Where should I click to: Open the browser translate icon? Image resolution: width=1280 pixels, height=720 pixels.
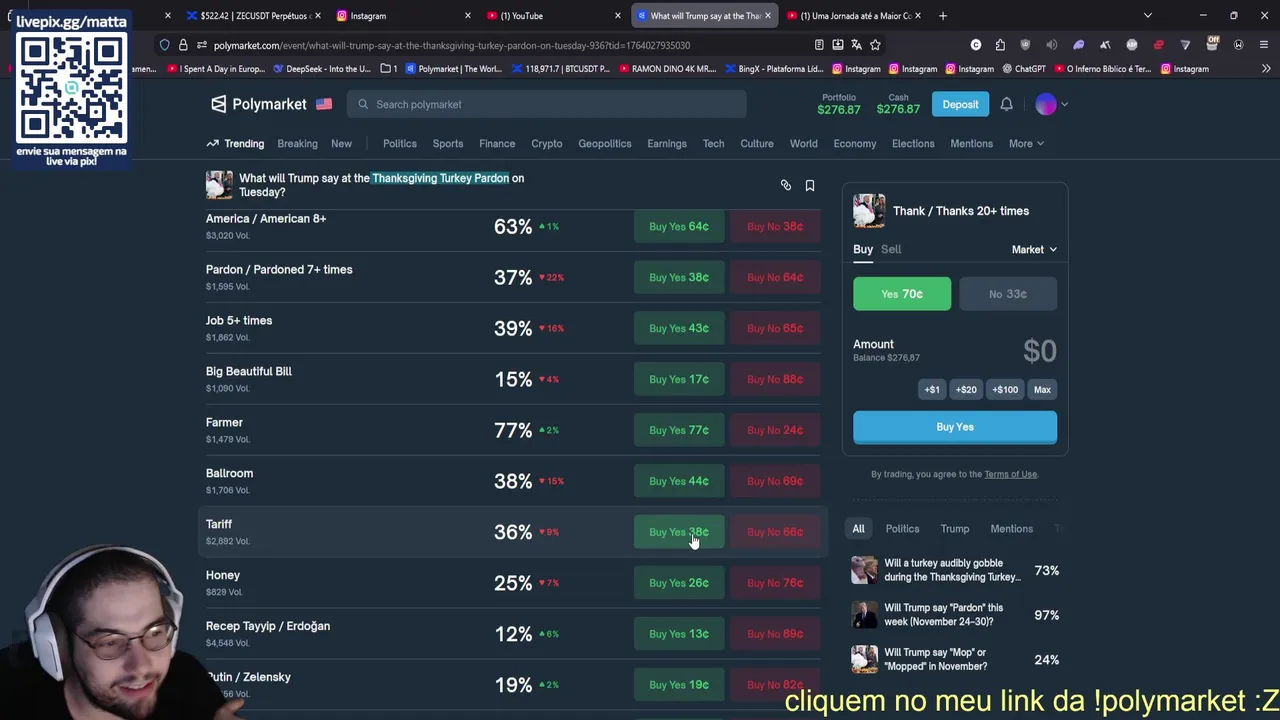(x=856, y=45)
